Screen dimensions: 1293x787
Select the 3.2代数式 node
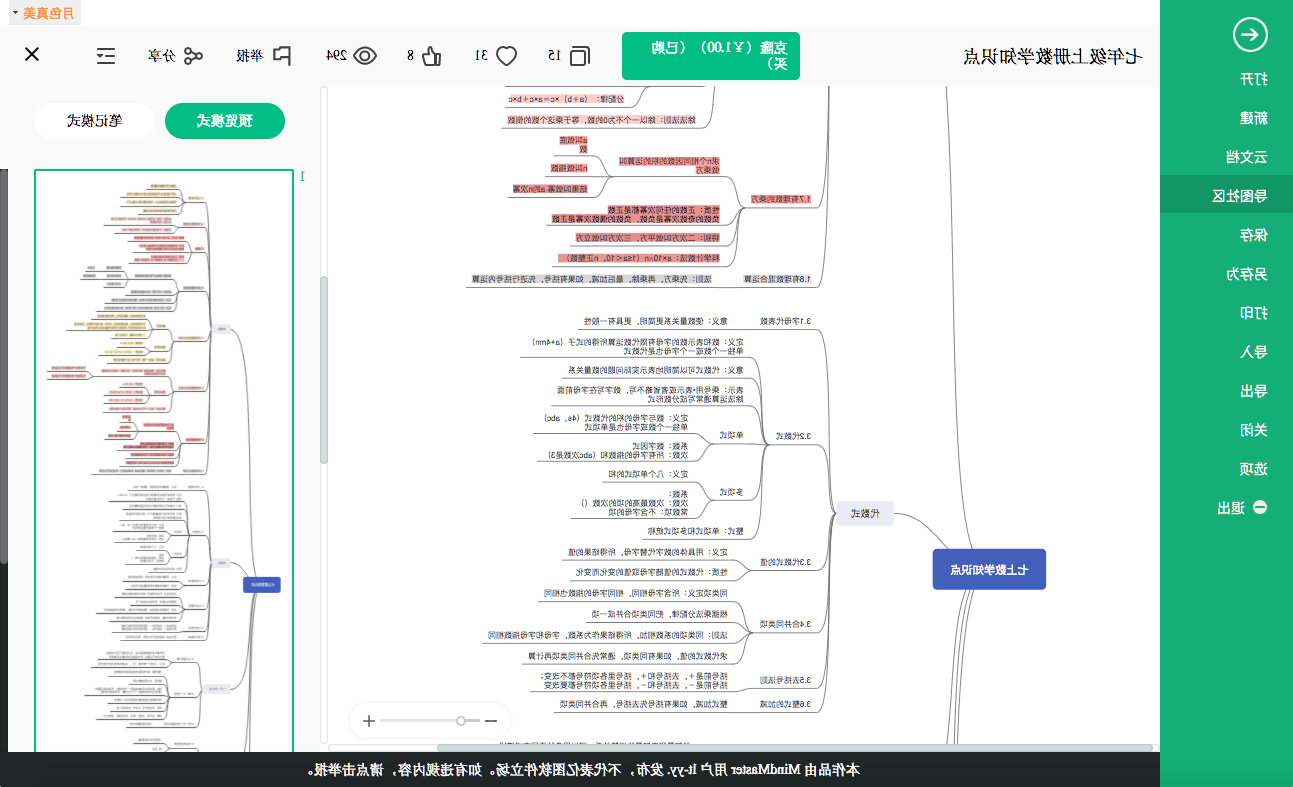pyautogui.click(x=793, y=436)
